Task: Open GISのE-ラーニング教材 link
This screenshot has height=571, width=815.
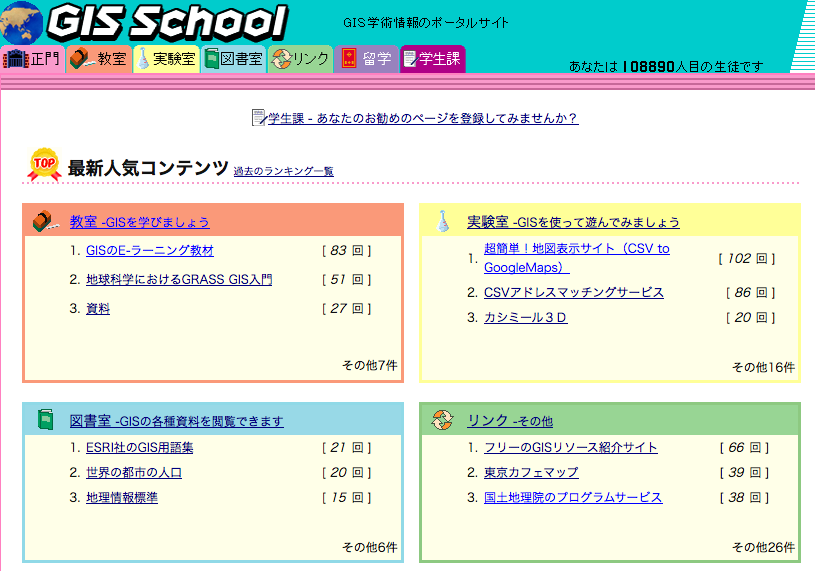Action: (x=150, y=250)
